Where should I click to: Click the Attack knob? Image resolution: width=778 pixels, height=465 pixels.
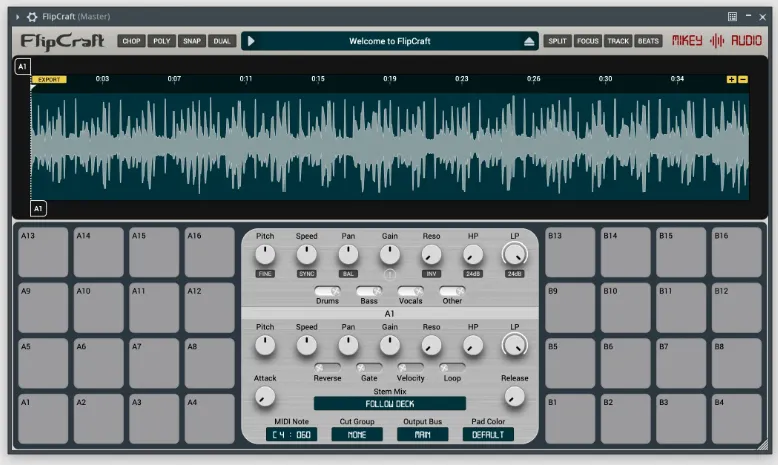[x=265, y=397]
